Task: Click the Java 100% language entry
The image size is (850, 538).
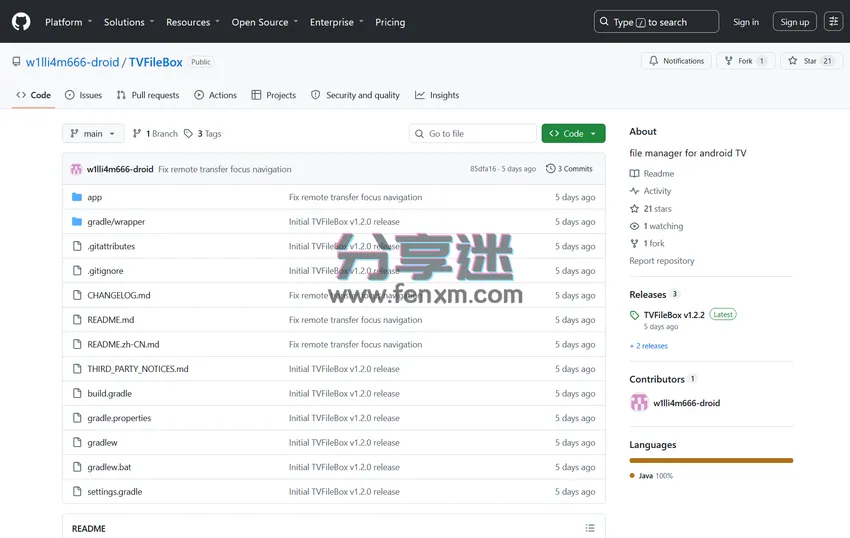Action: coord(651,476)
